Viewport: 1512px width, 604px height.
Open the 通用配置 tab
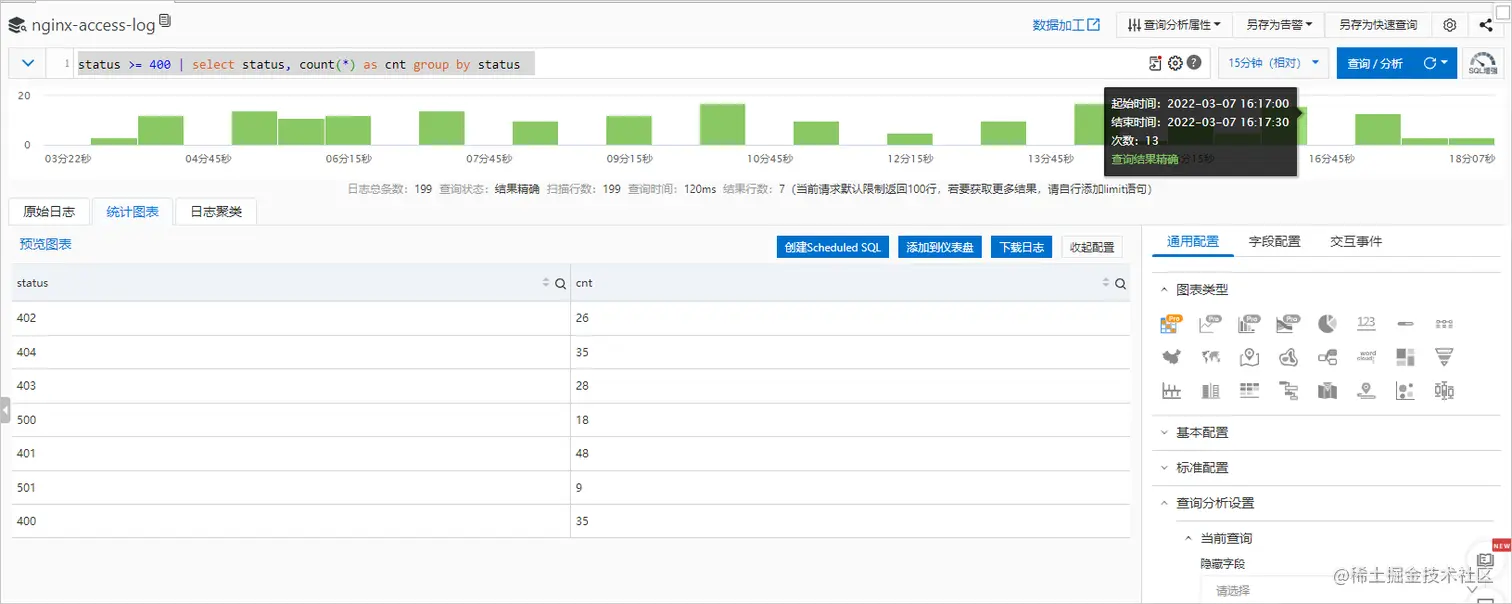pos(1193,241)
